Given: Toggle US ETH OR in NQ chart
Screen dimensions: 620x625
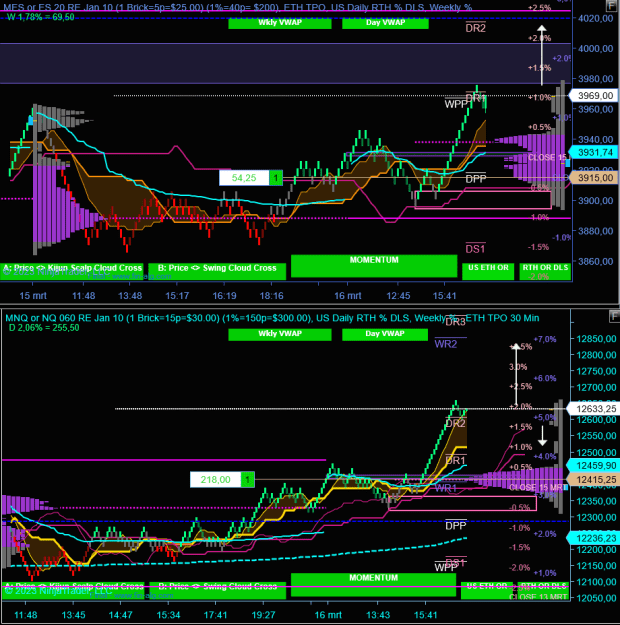Looking at the screenshot, I should tap(486, 591).
